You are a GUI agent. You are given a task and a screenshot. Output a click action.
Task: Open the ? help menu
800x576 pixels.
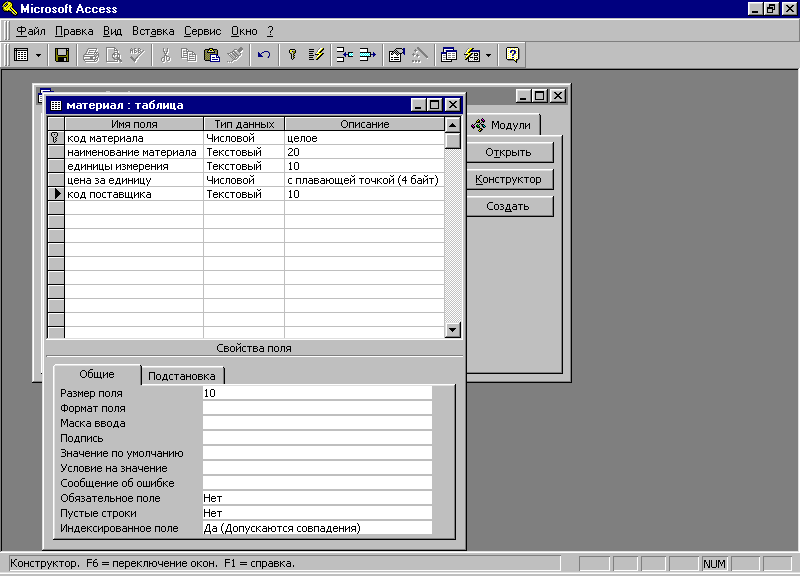(x=270, y=31)
